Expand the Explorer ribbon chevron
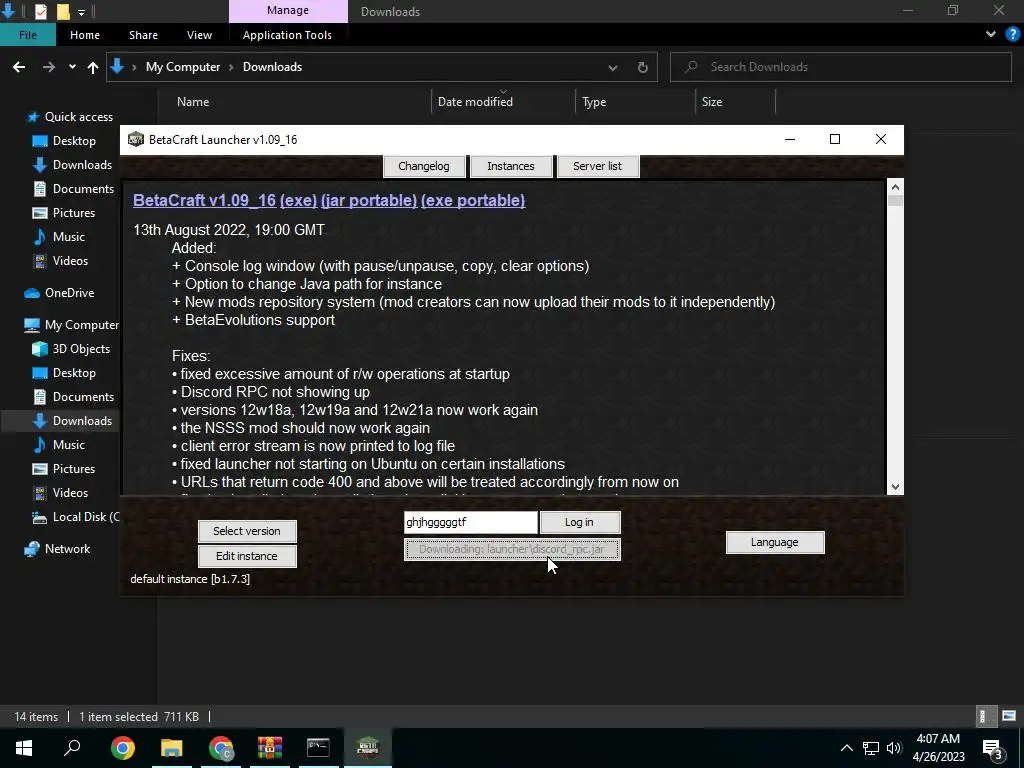The width and height of the screenshot is (1024, 768). tap(991, 34)
